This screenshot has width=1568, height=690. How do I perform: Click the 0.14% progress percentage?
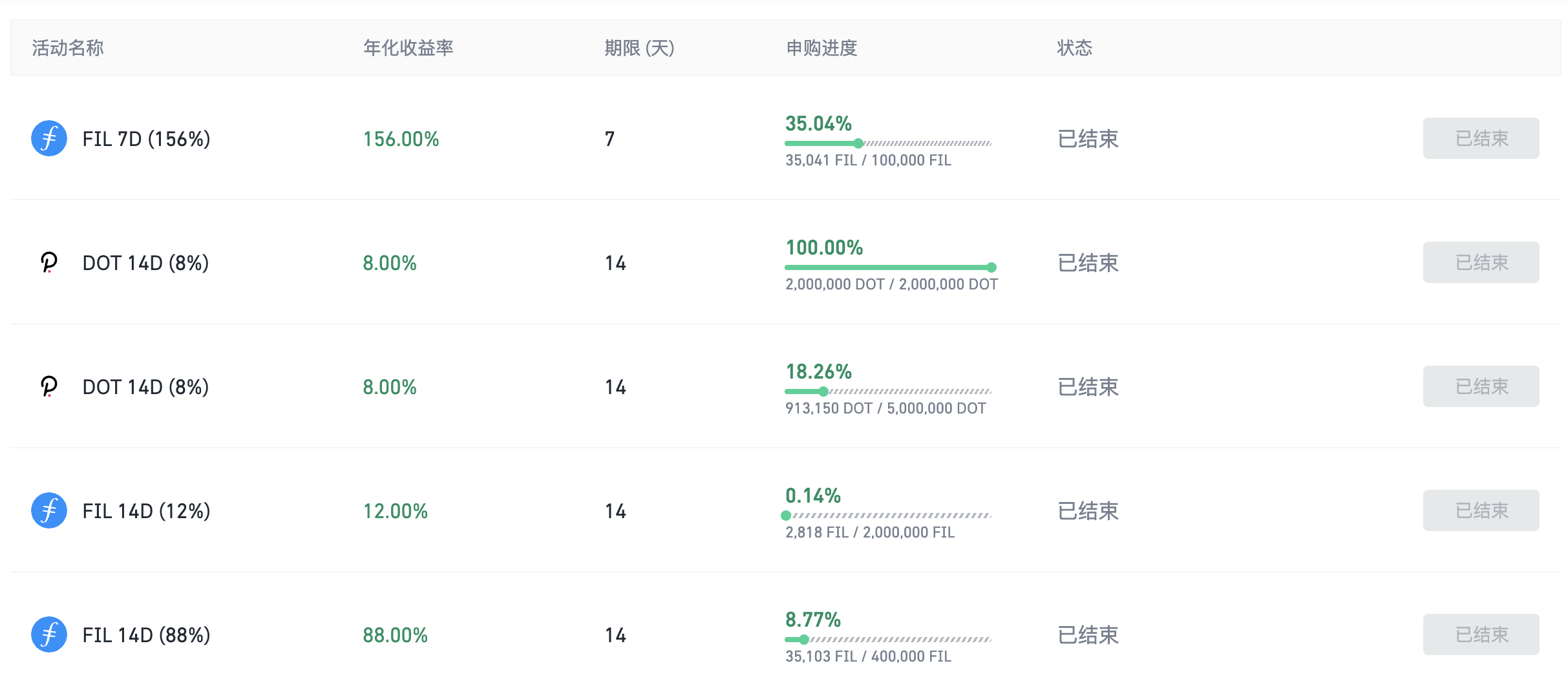tap(813, 496)
